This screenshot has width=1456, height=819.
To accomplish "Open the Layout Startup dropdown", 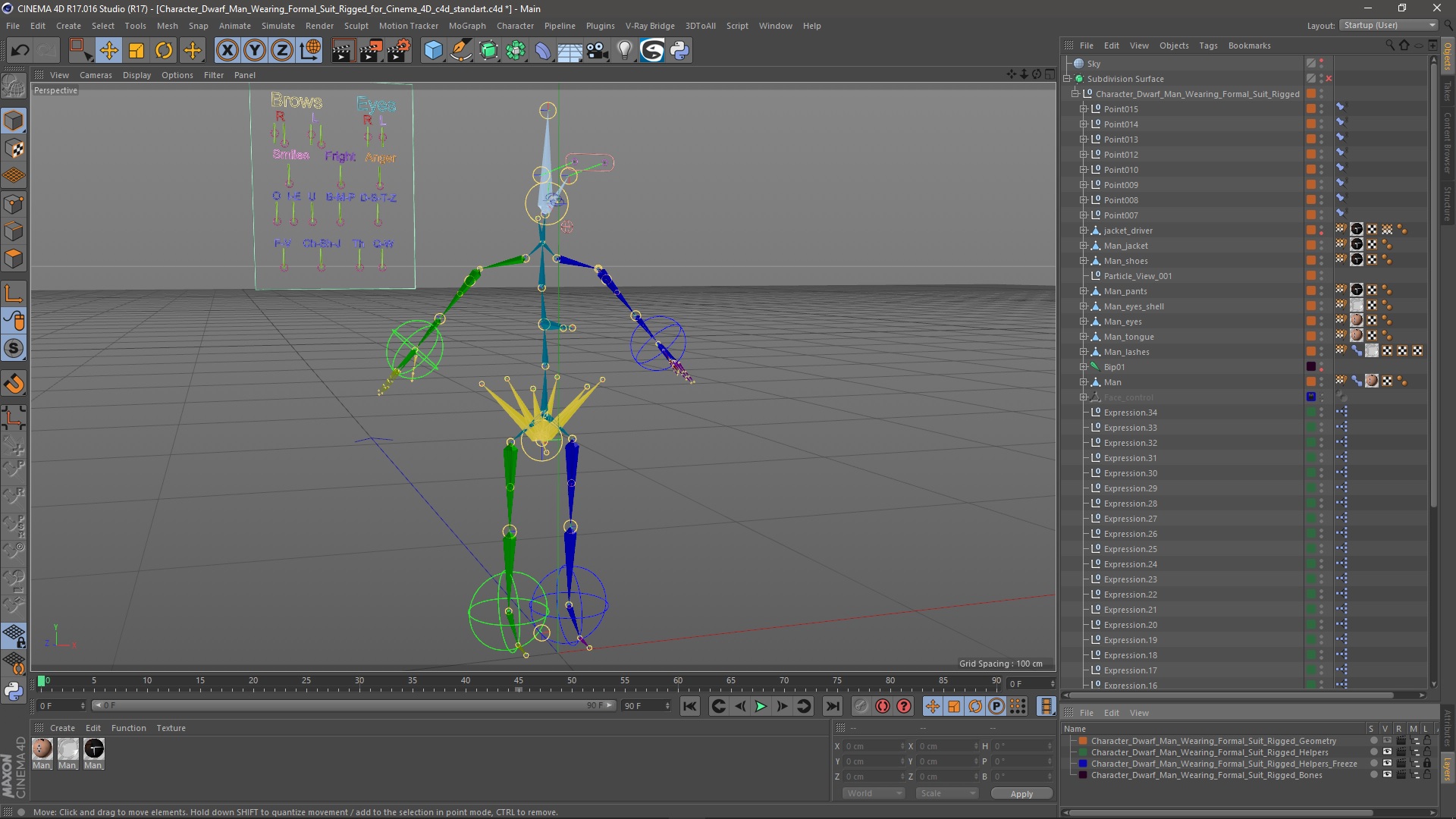I will (x=1389, y=25).
